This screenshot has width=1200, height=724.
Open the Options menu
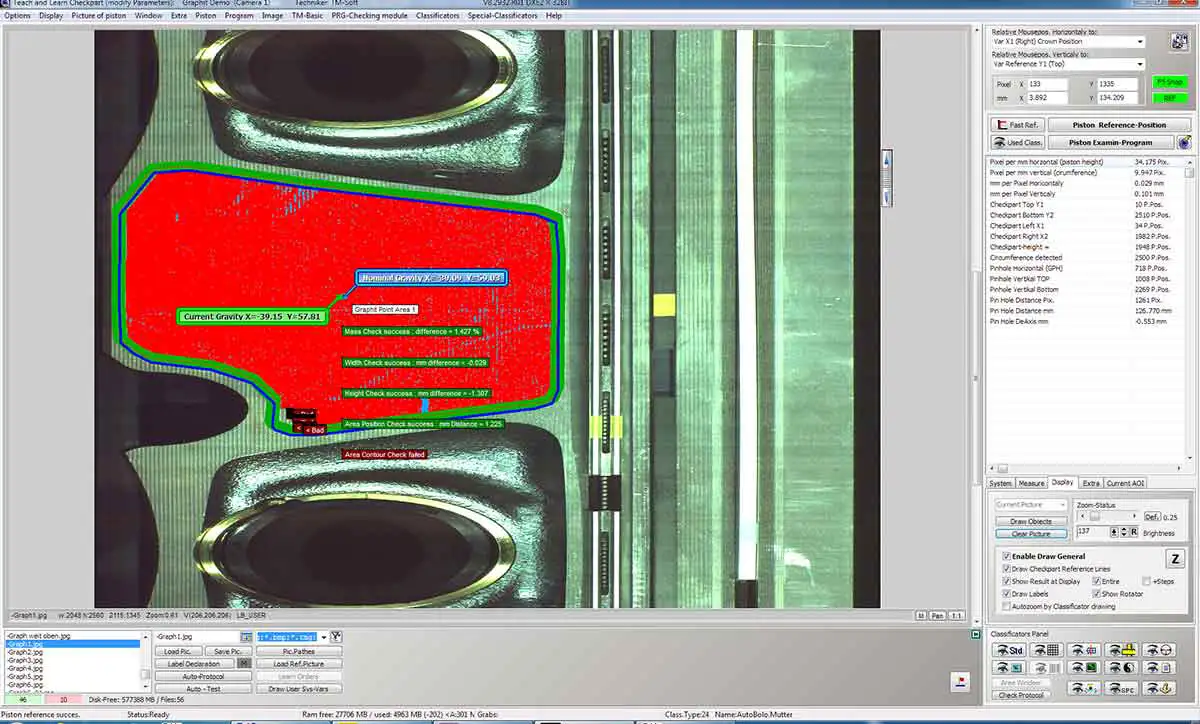point(17,16)
